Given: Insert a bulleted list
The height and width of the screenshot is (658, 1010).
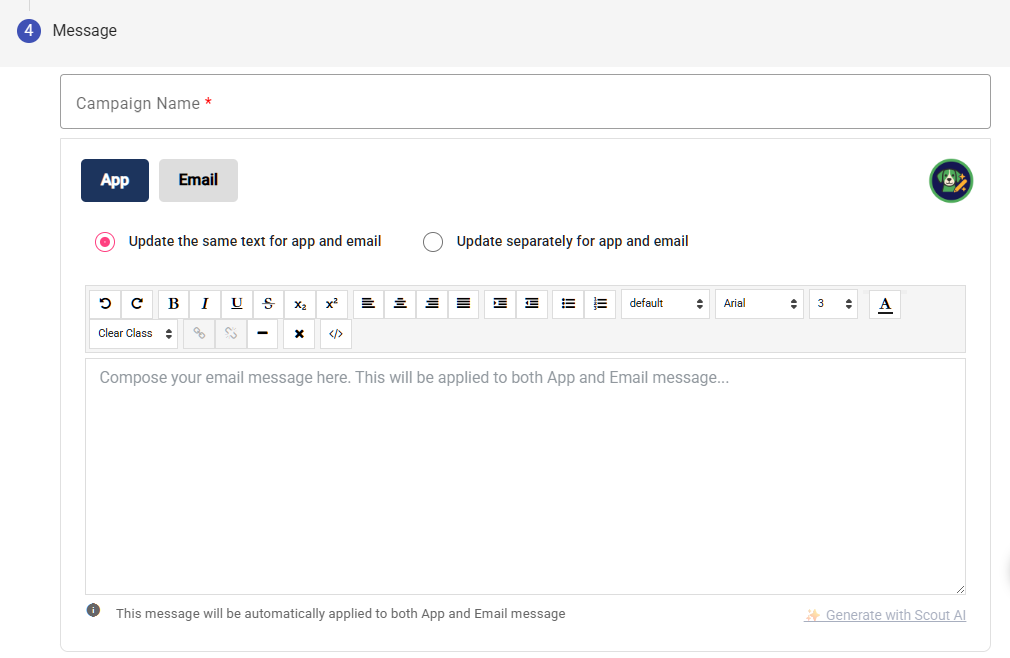Looking at the screenshot, I should coord(568,303).
